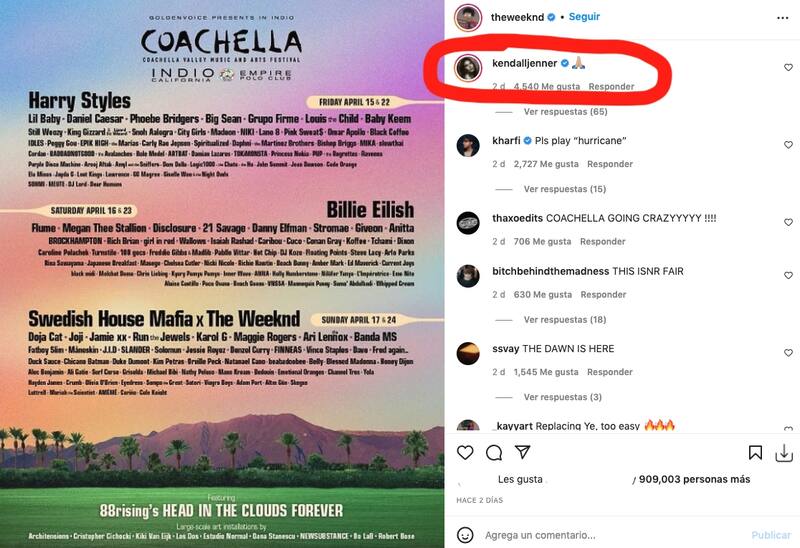Open theweeknd profile picture in header
The image size is (800, 548).
click(x=467, y=17)
